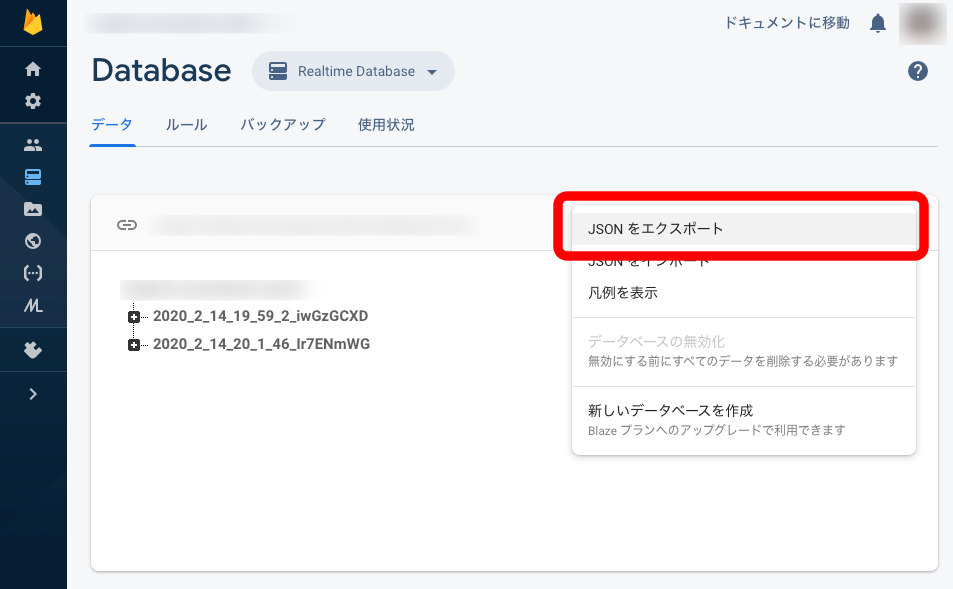Click the Firebase flame logo
Image resolution: width=953 pixels, height=589 pixels.
click(33, 22)
